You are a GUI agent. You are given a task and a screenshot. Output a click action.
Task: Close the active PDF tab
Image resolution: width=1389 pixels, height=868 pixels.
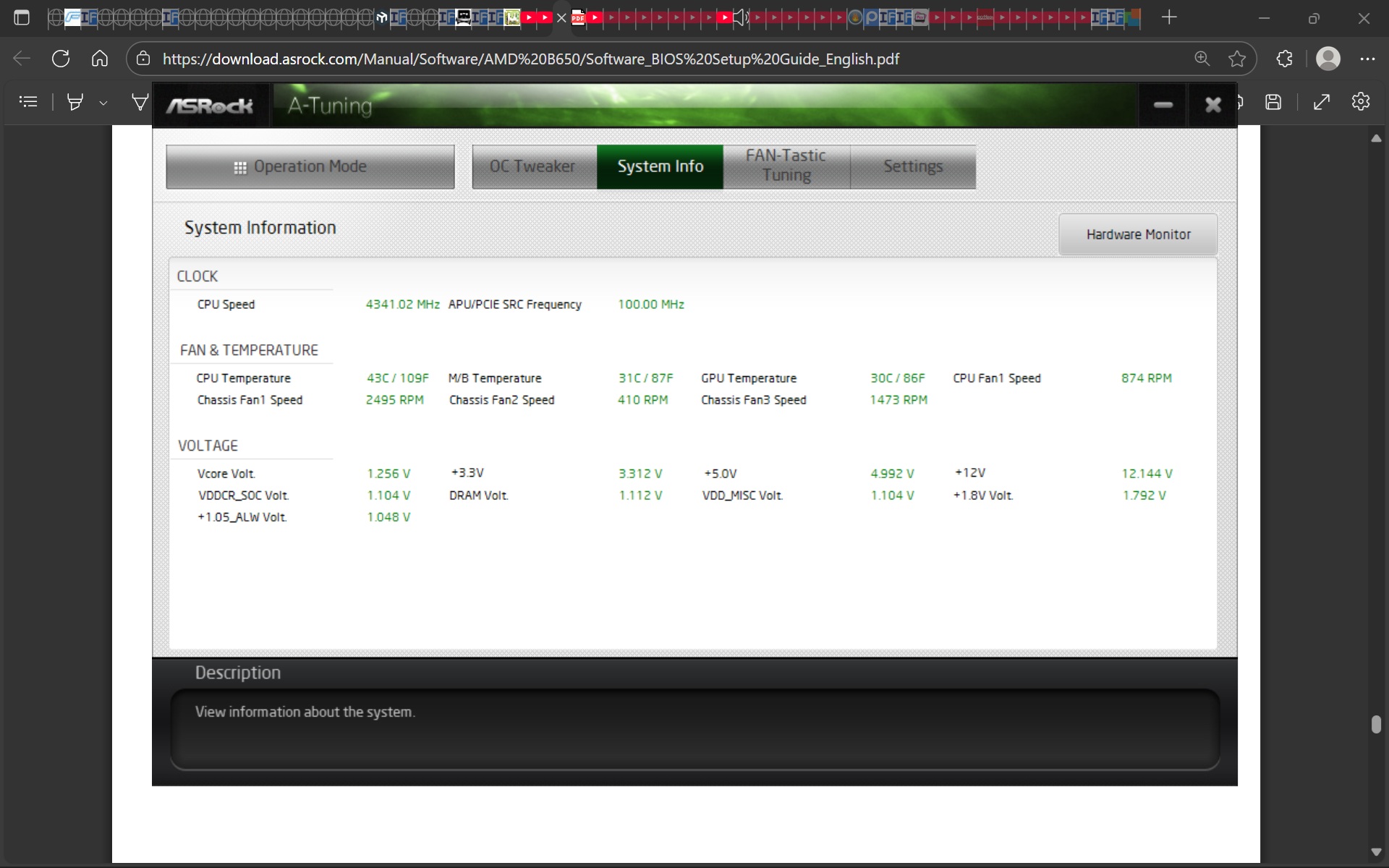tap(561, 17)
